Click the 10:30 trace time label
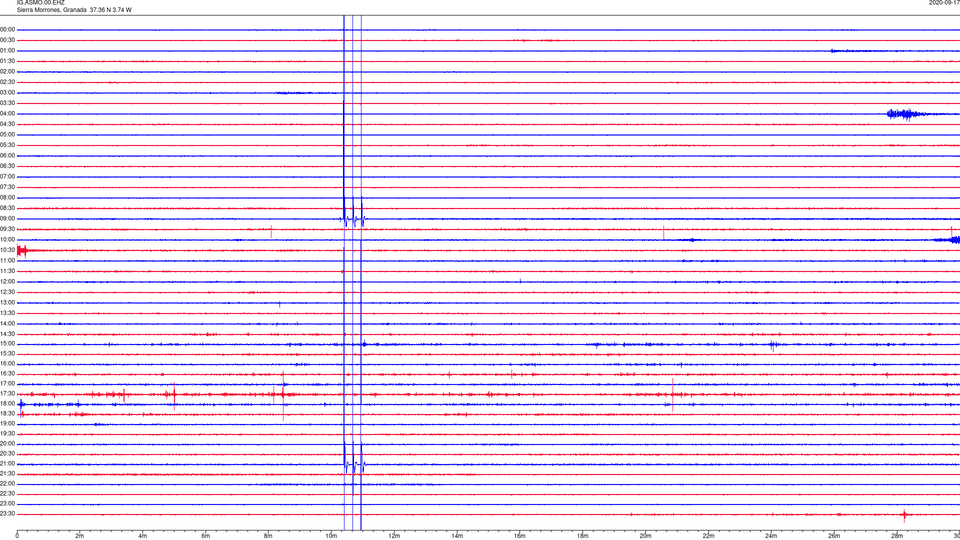This screenshot has width=960, height=540. point(7,250)
